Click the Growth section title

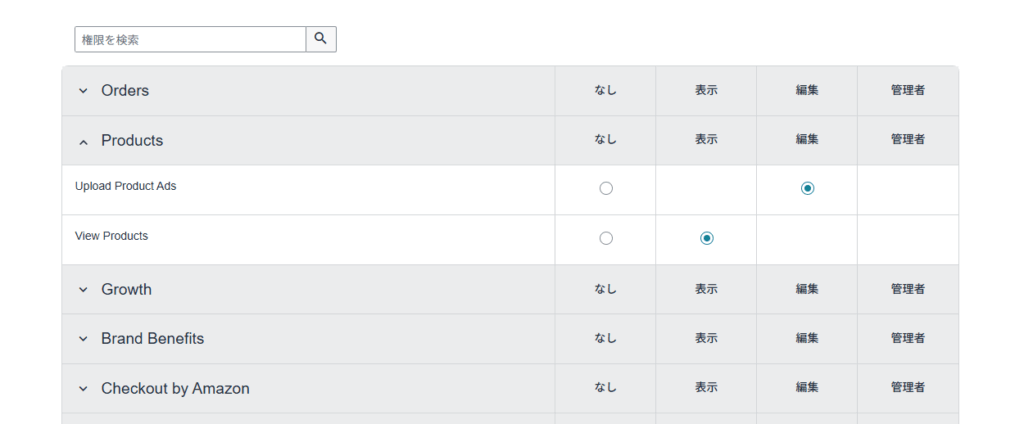(x=126, y=290)
